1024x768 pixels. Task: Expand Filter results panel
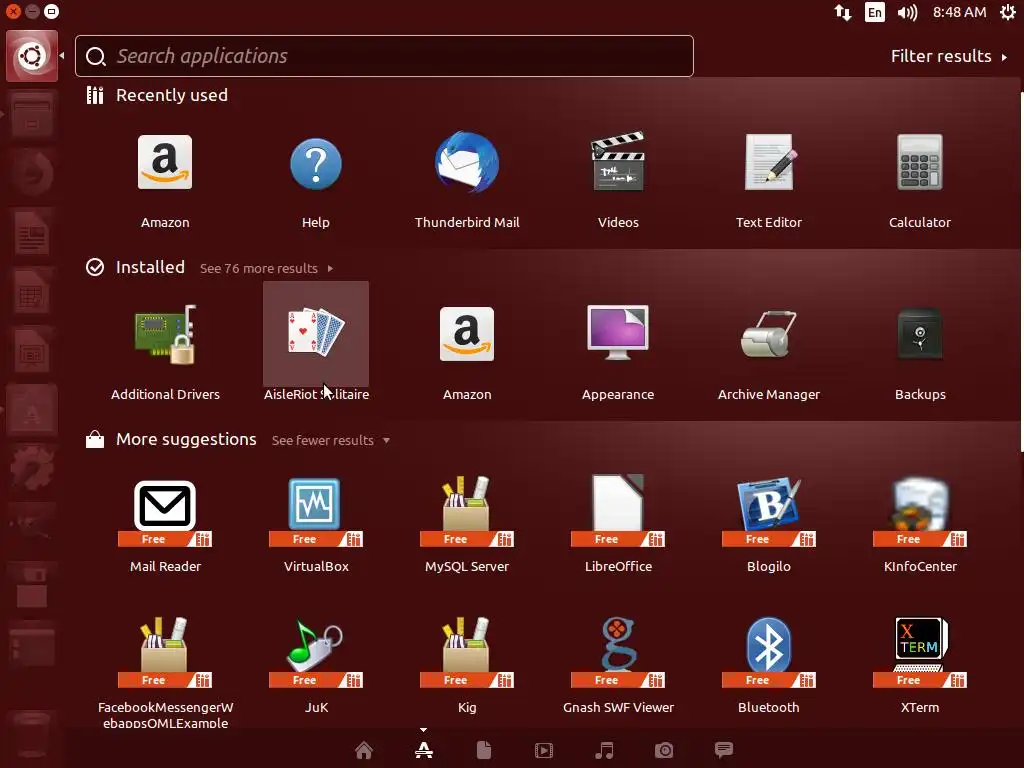click(x=949, y=56)
